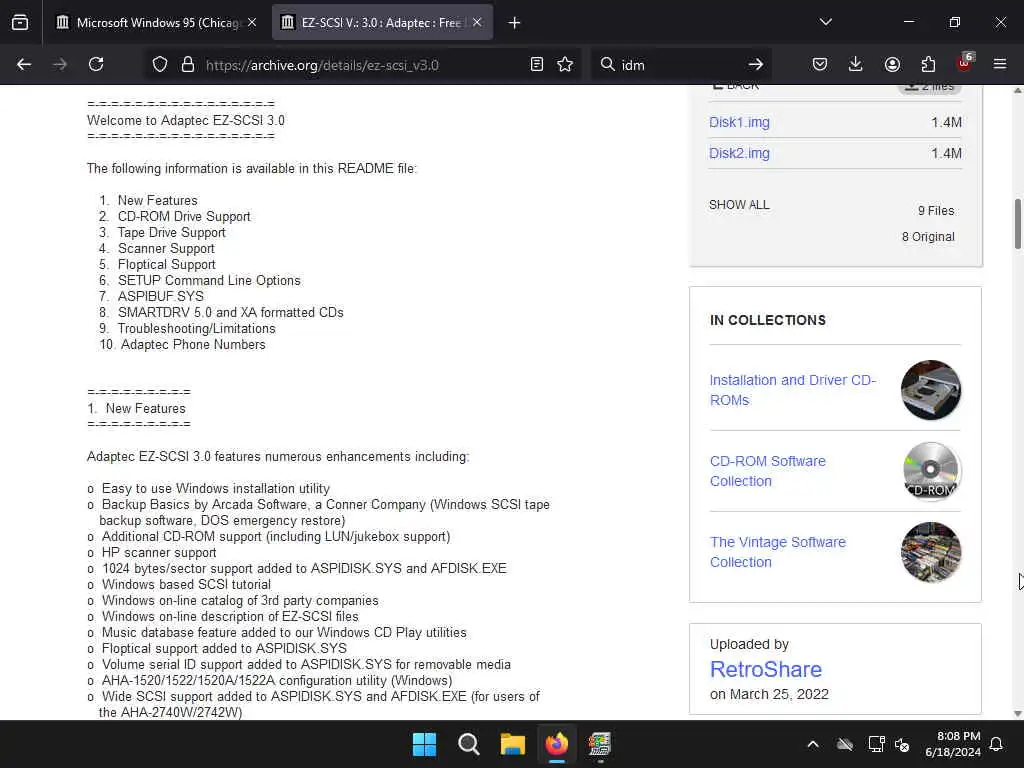Screen dimensions: 1024x768
Task: Open tracking protection shield icon
Action: coord(160,65)
